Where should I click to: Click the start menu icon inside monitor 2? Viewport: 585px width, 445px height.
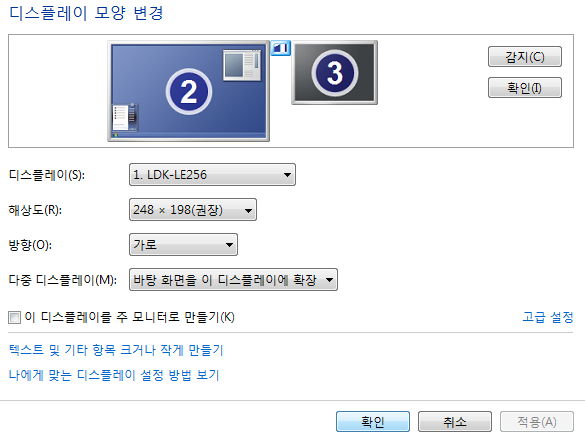tap(125, 117)
